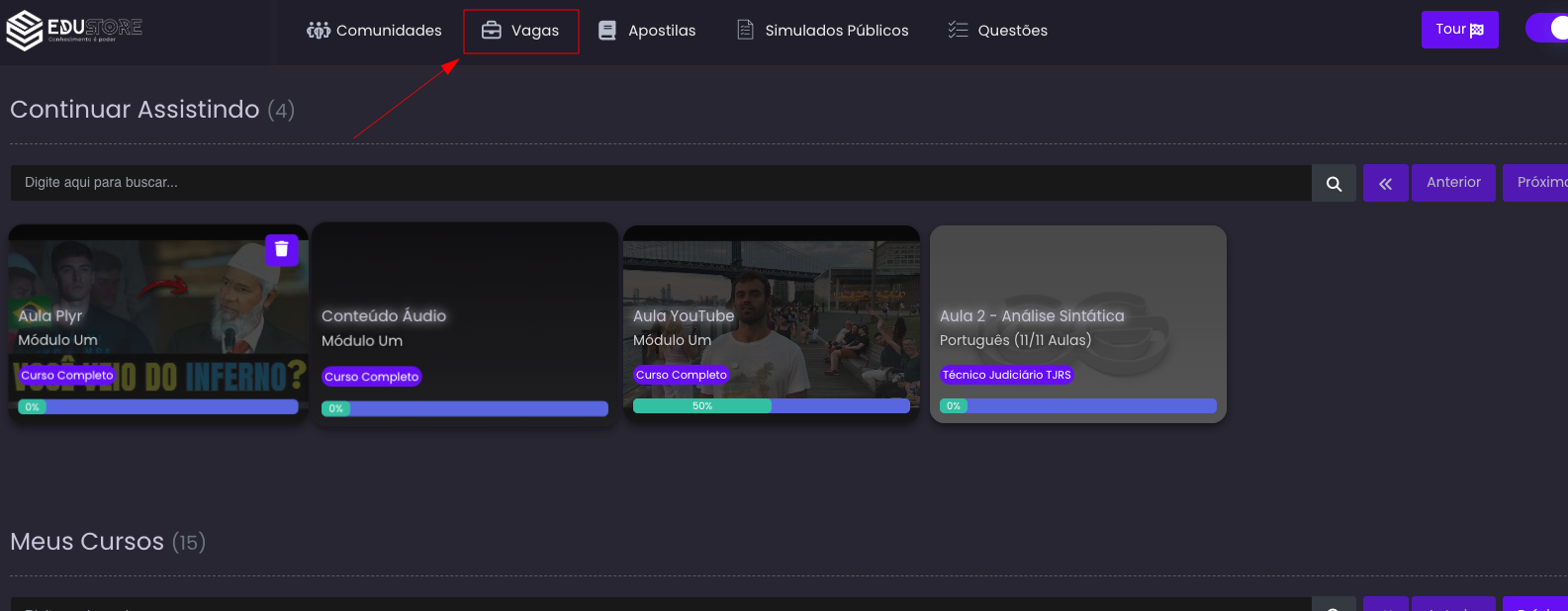Click Conteúdo Áudio progress bar
1568x611 pixels.
pyautogui.click(x=465, y=408)
